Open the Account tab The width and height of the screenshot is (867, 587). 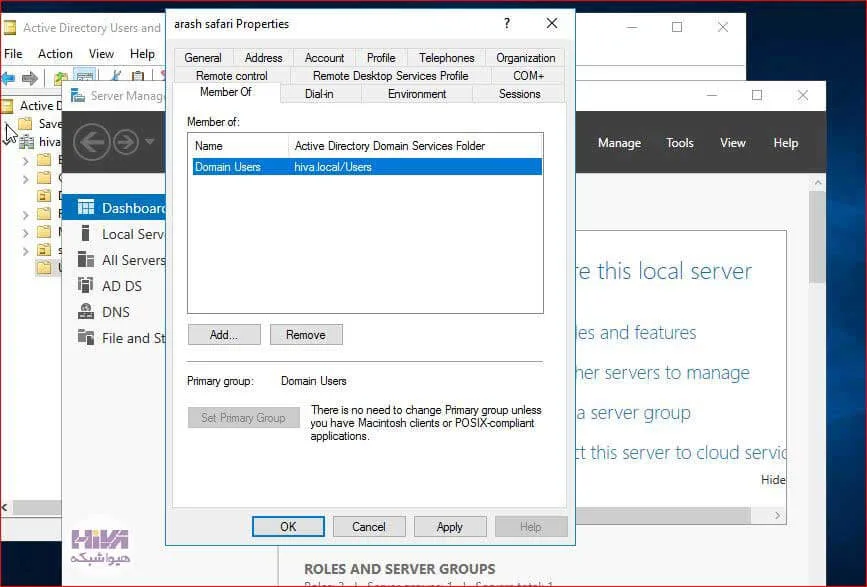tap(324, 57)
